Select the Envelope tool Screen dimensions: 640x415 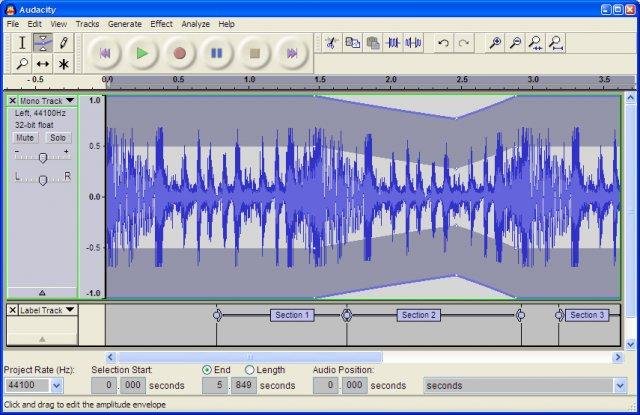43,42
